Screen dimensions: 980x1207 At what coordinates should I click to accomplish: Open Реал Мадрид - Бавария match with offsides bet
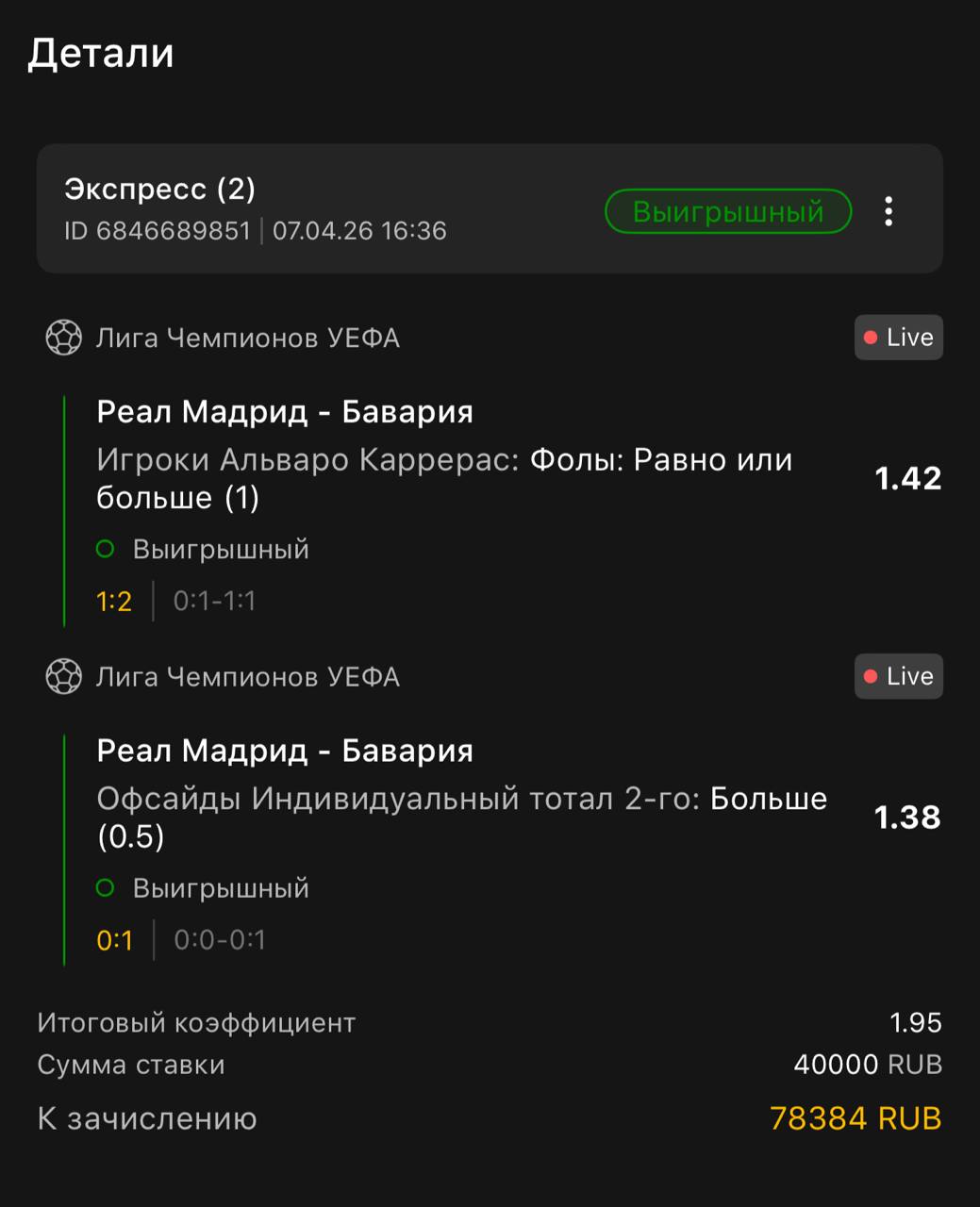click(285, 752)
